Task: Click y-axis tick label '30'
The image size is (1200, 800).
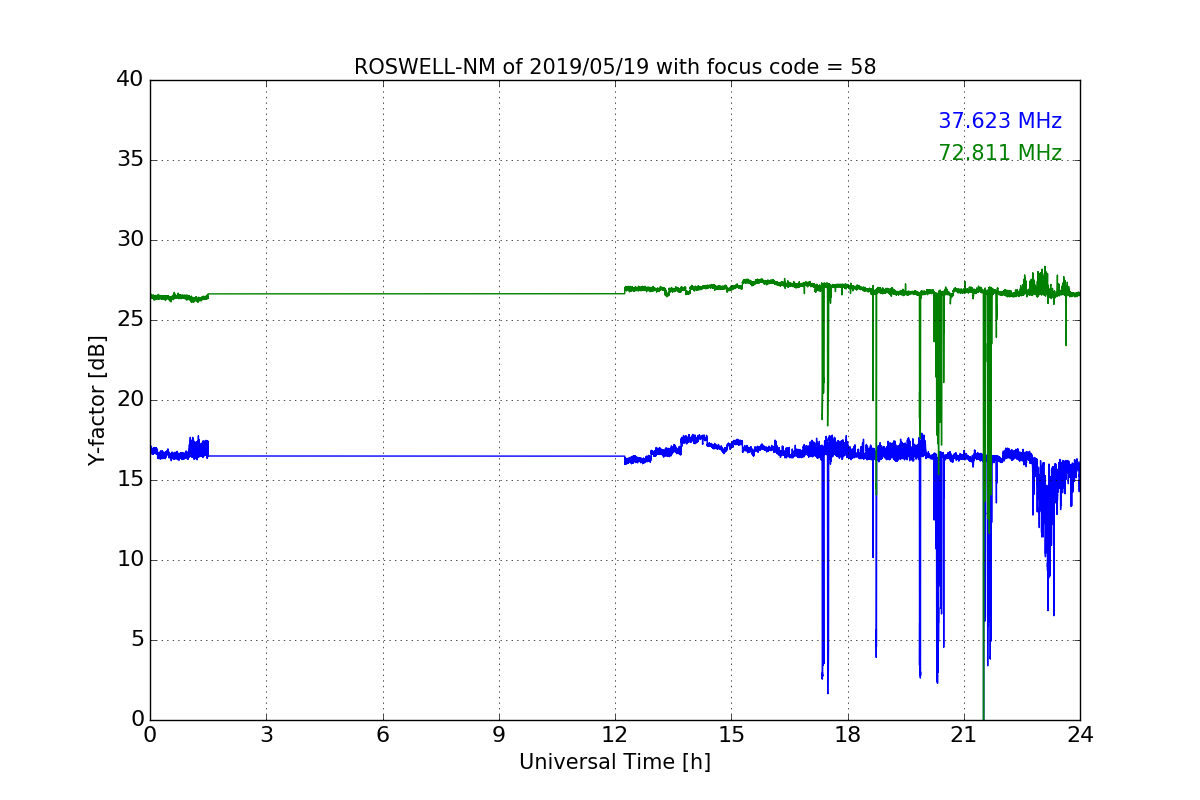Action: [130, 240]
